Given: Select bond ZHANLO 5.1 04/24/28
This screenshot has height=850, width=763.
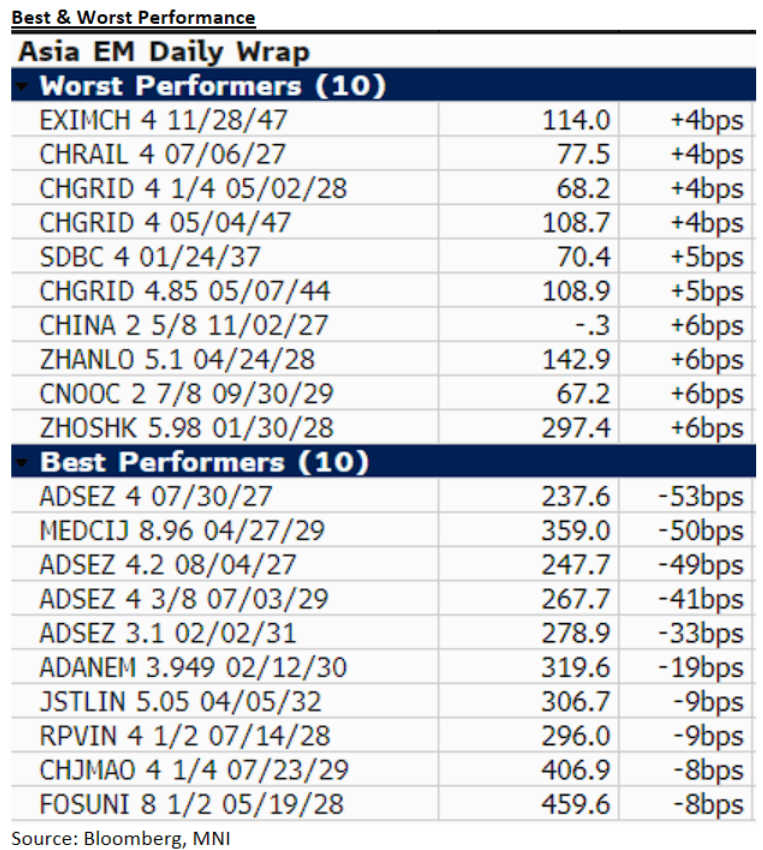Looking at the screenshot, I should (177, 359).
